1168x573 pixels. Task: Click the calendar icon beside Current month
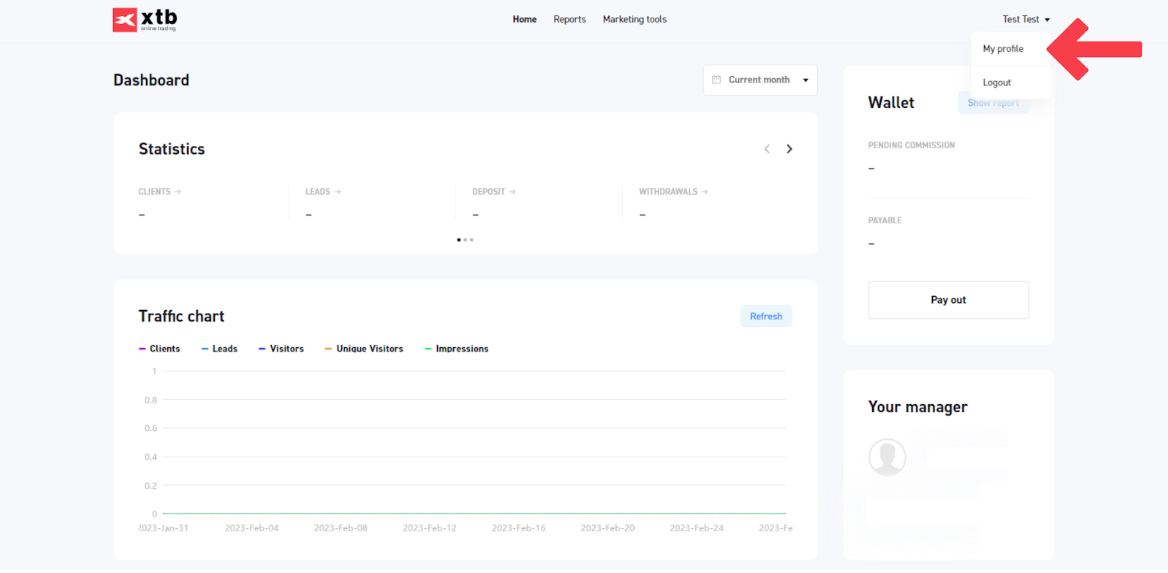click(716, 80)
